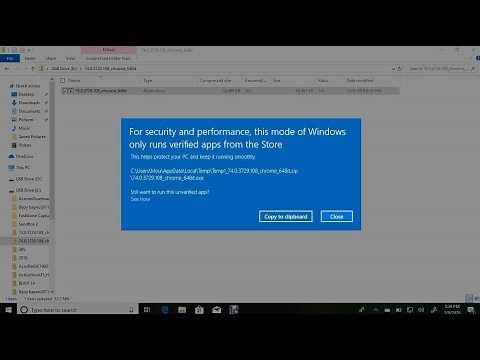Open the ribbon Help icon
This screenshot has width=480, height=360.
(x=478, y=58)
